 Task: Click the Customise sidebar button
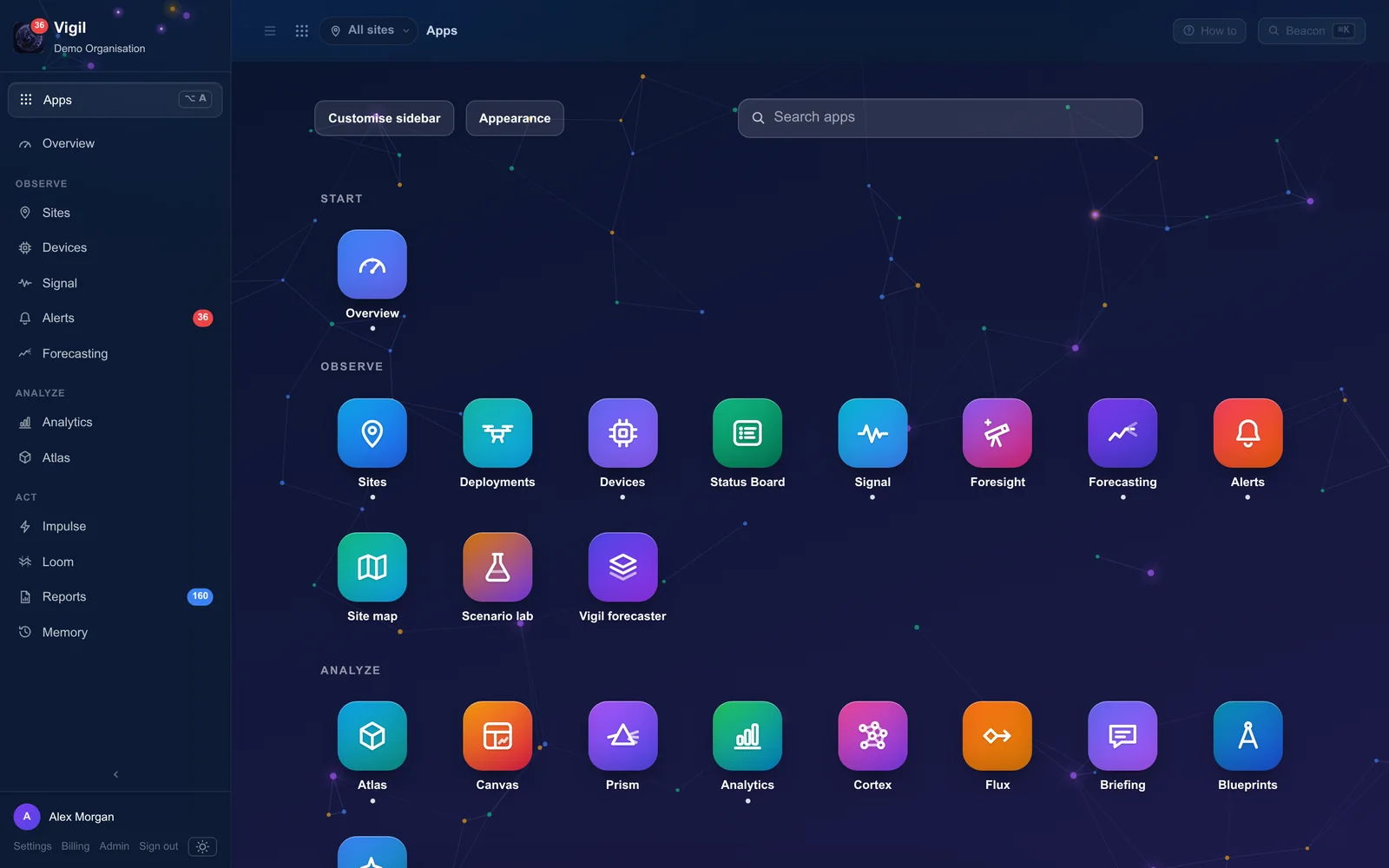(x=384, y=118)
